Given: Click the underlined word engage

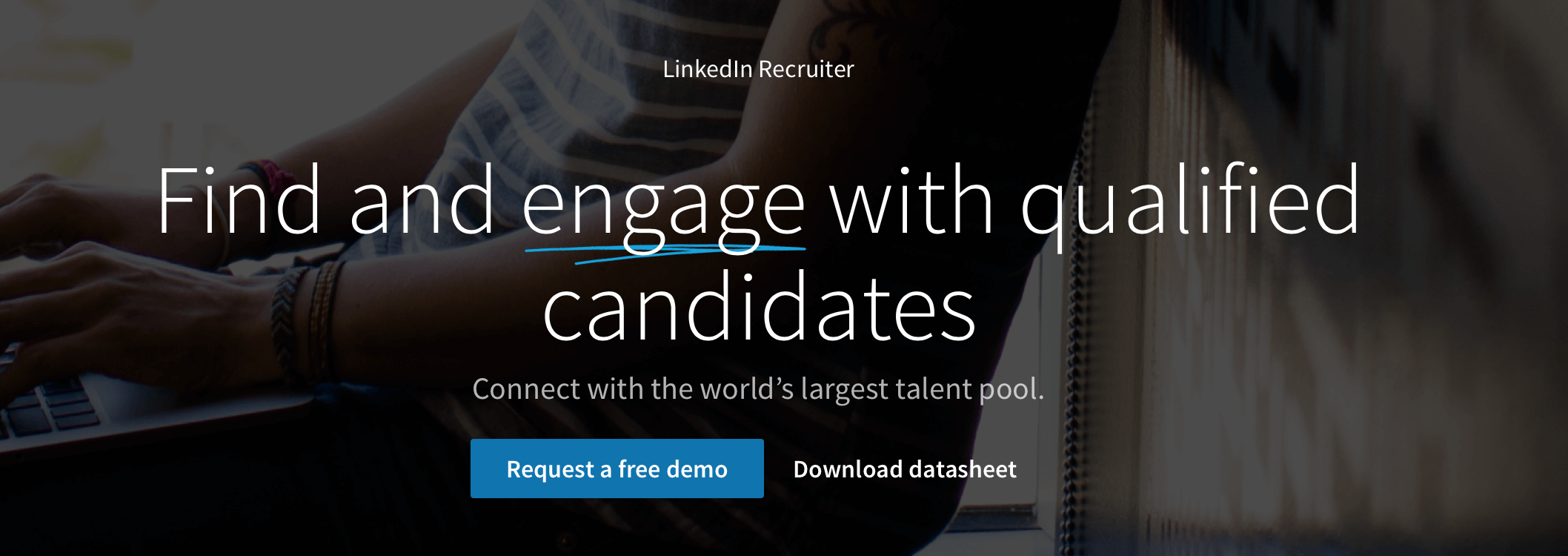Looking at the screenshot, I should pos(664,206).
